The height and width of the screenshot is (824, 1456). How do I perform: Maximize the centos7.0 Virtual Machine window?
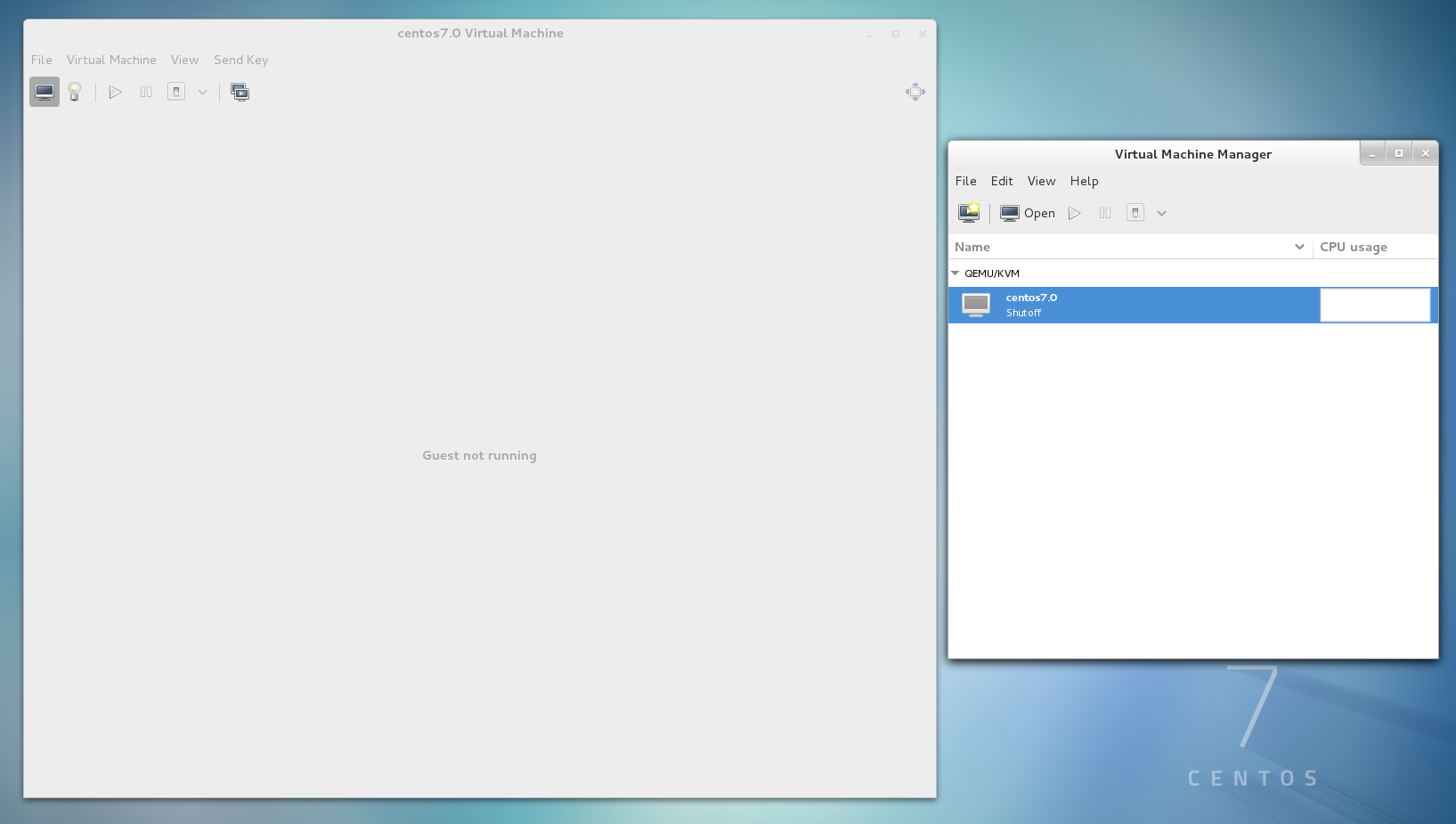[x=896, y=34]
